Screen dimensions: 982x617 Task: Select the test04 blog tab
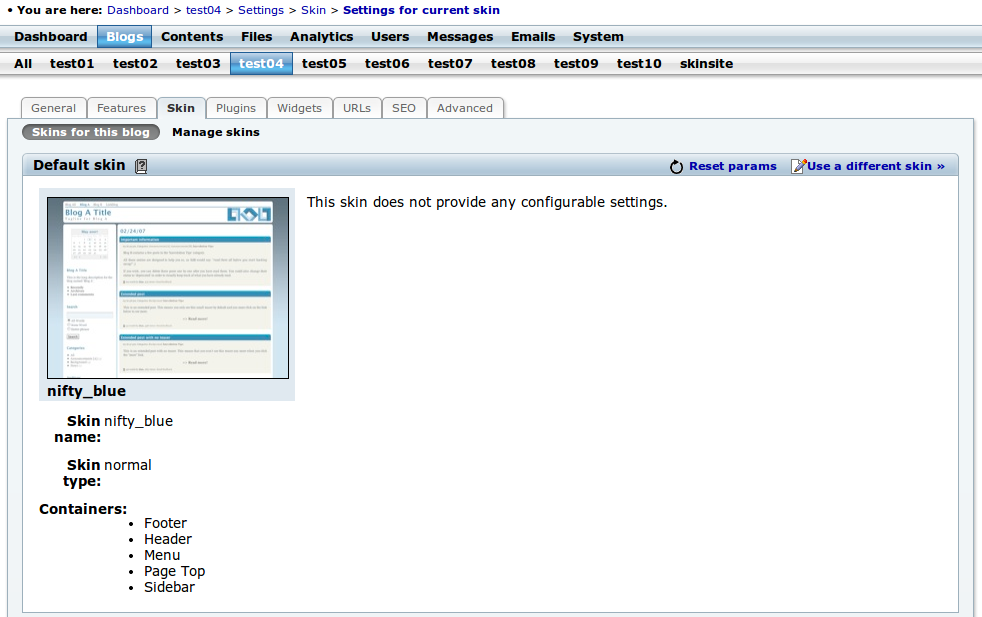(261, 64)
